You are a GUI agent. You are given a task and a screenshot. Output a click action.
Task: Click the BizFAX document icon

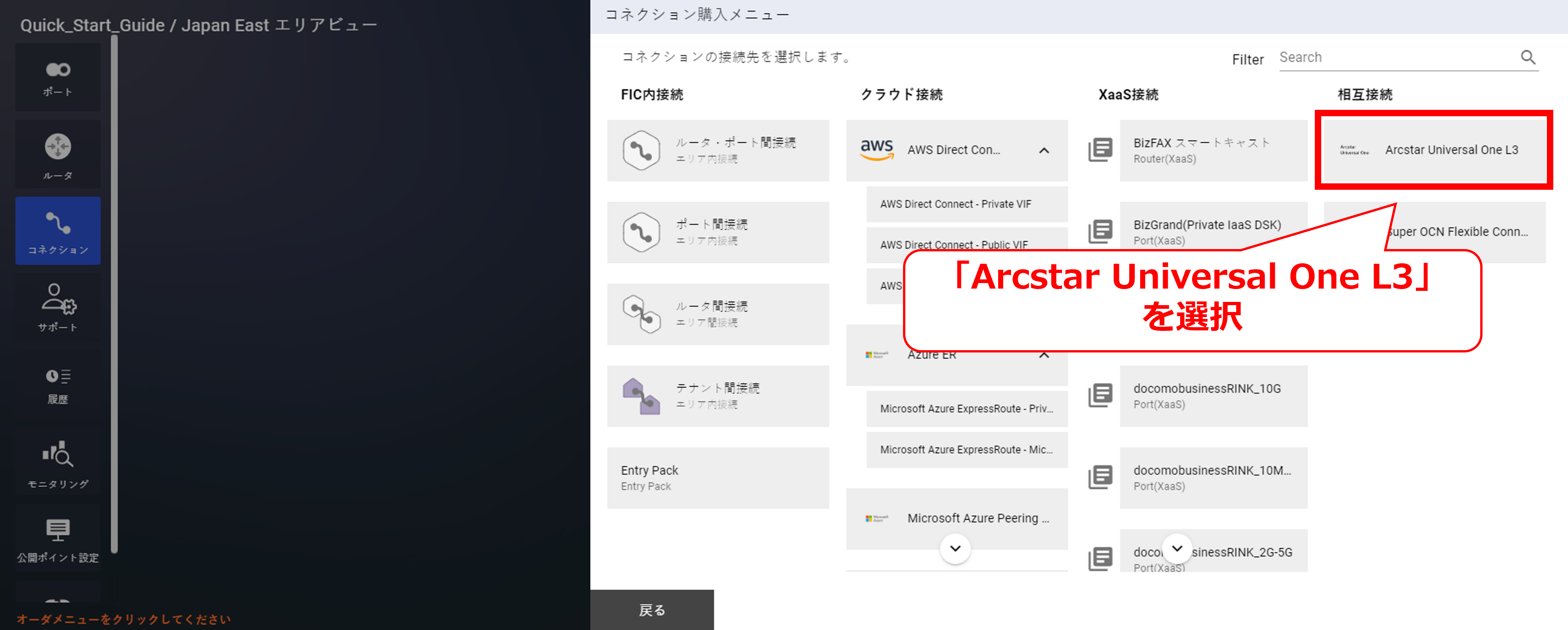pyautogui.click(x=1100, y=150)
